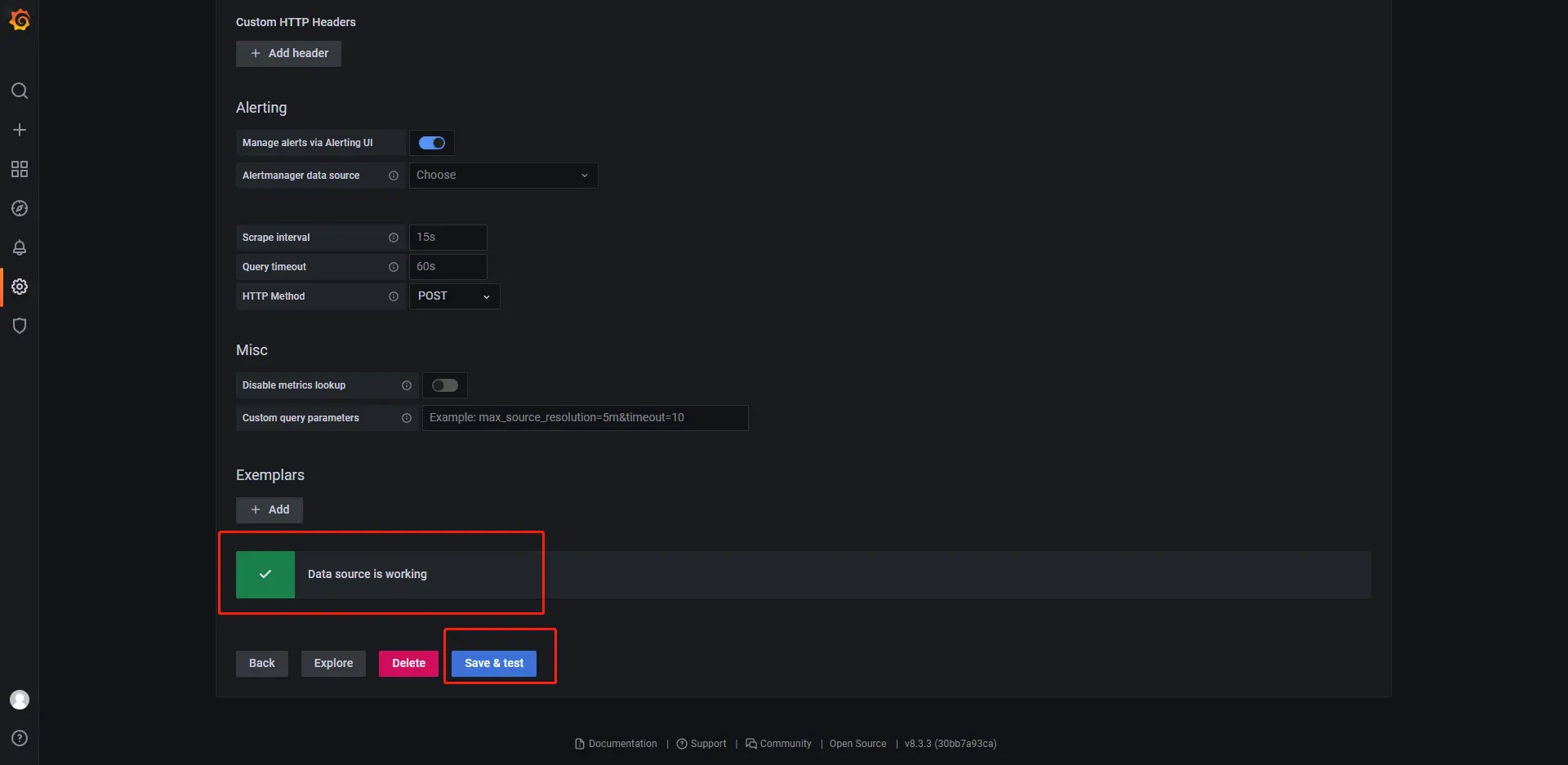The image size is (1568, 765).
Task: Click the Configuration gear icon
Action: 20,287
